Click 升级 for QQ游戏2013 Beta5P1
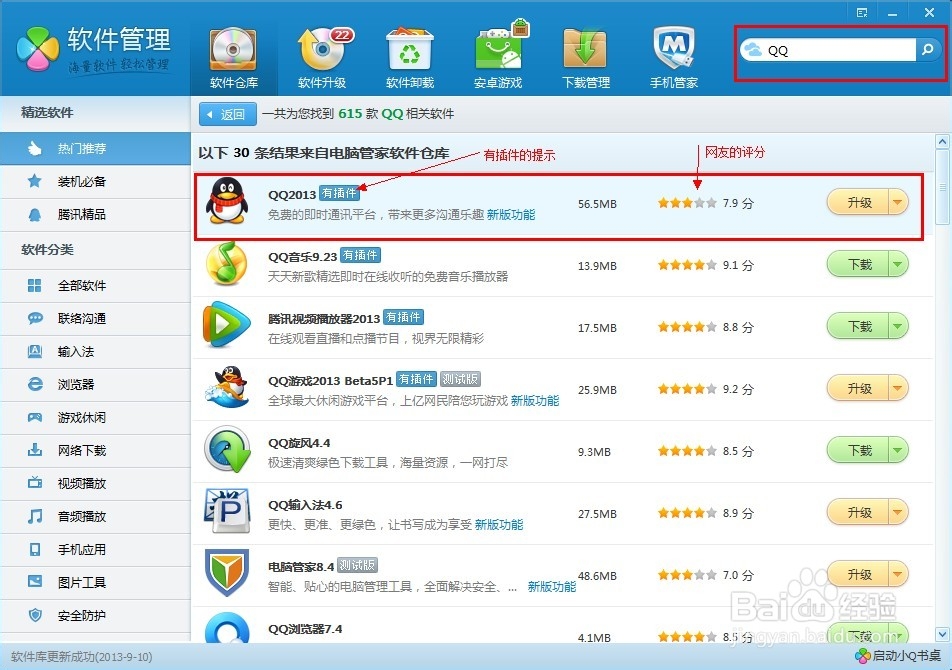Viewport: 952px width, 670px height. (858, 388)
